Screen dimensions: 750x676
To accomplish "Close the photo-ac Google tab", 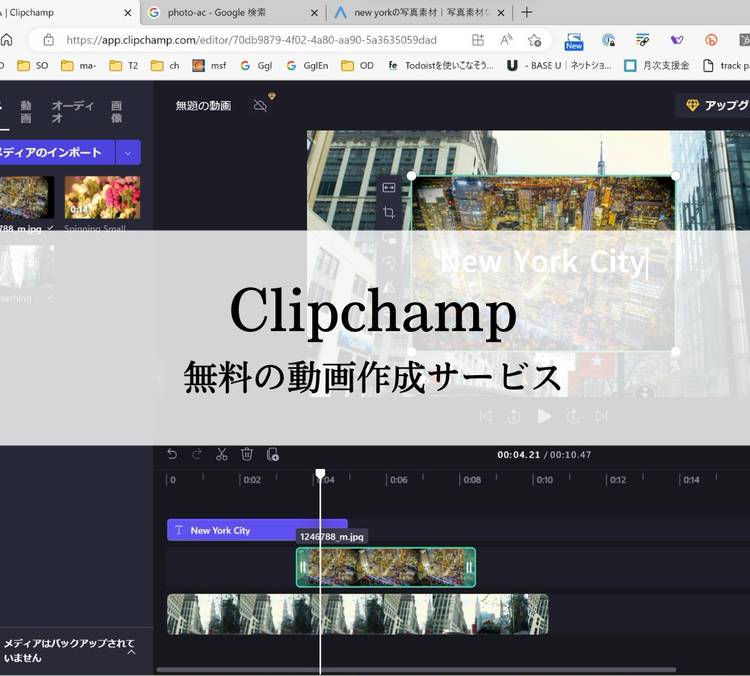I will (x=314, y=13).
